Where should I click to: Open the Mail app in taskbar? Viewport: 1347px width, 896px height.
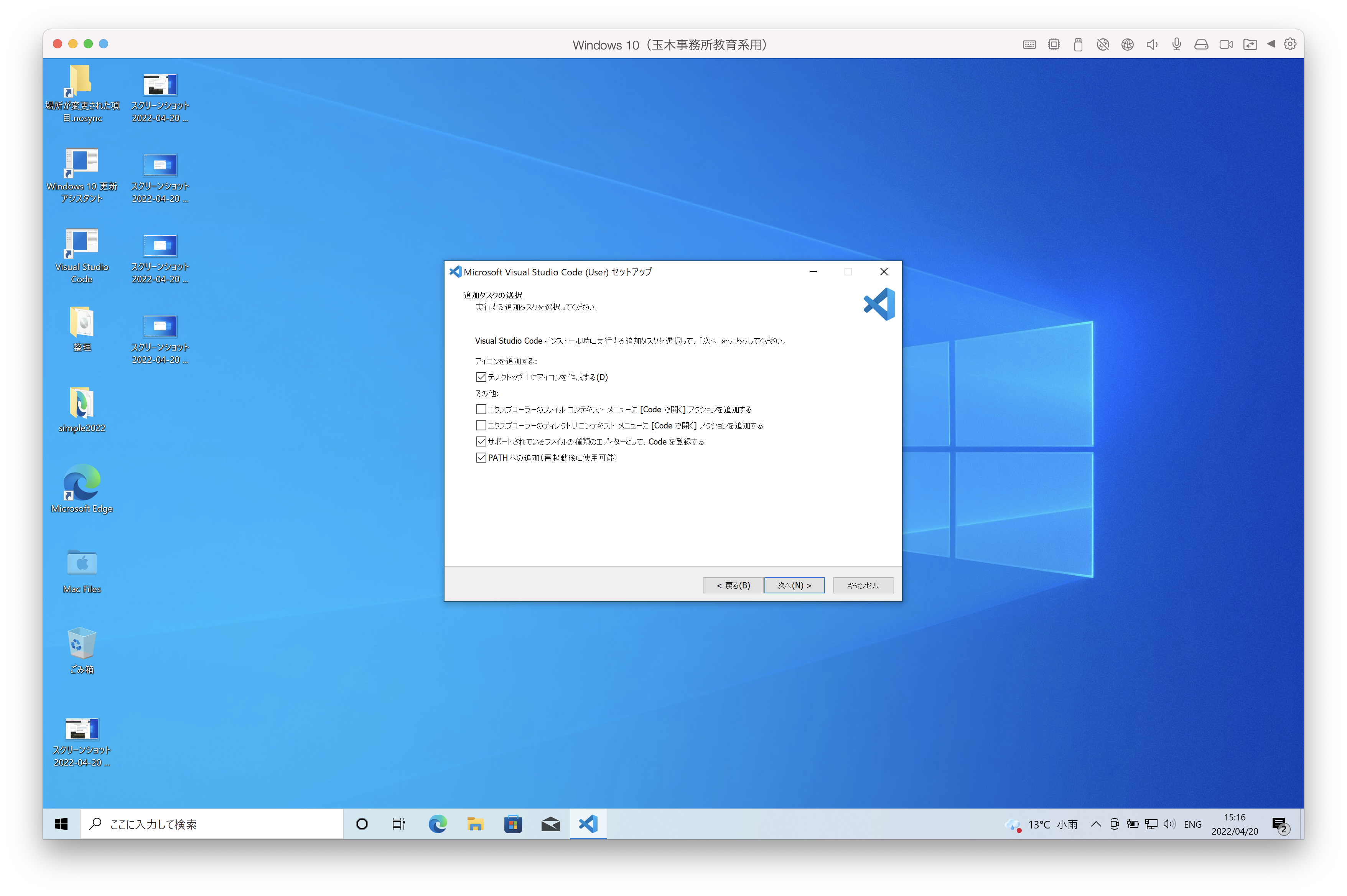(x=551, y=824)
